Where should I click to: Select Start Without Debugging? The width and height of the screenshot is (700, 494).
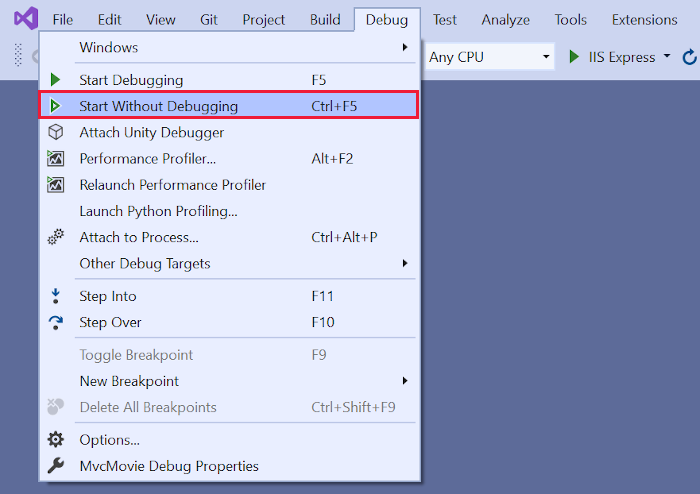click(159, 106)
